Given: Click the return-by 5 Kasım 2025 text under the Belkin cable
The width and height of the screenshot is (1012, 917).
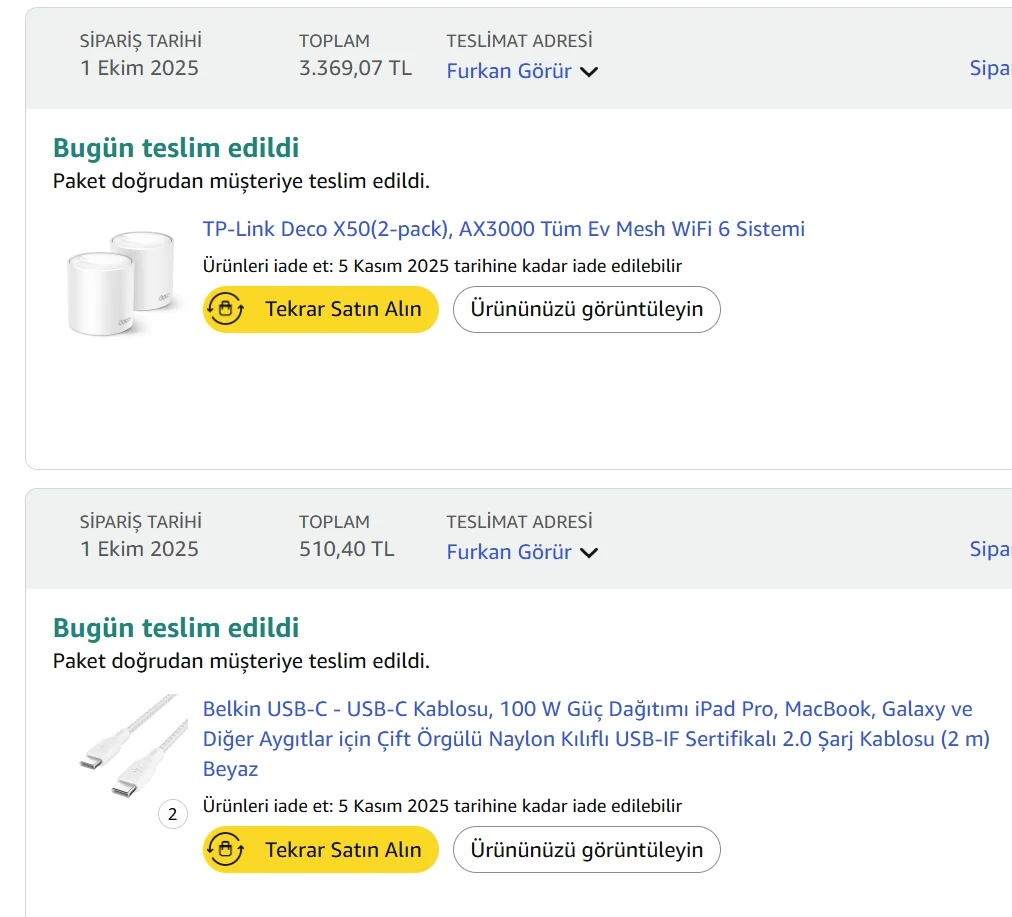Looking at the screenshot, I should coord(442,806).
